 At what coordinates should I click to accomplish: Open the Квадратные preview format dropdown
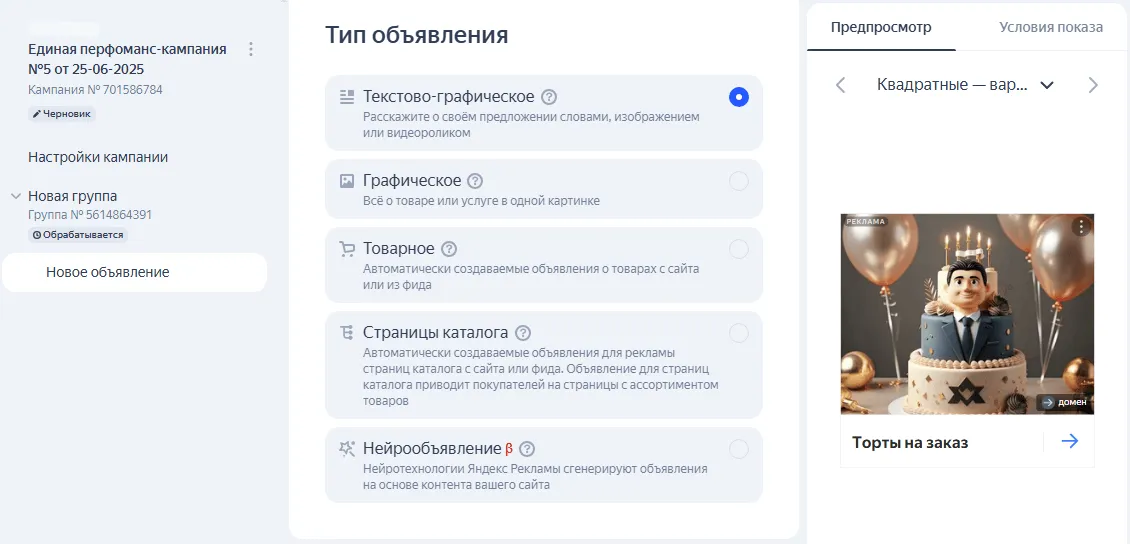(x=965, y=85)
